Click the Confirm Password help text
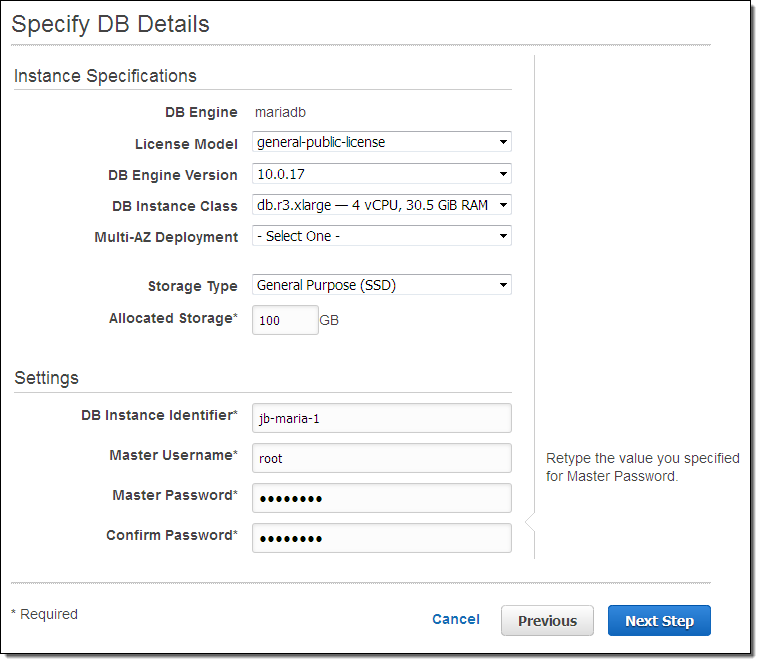 click(642, 467)
